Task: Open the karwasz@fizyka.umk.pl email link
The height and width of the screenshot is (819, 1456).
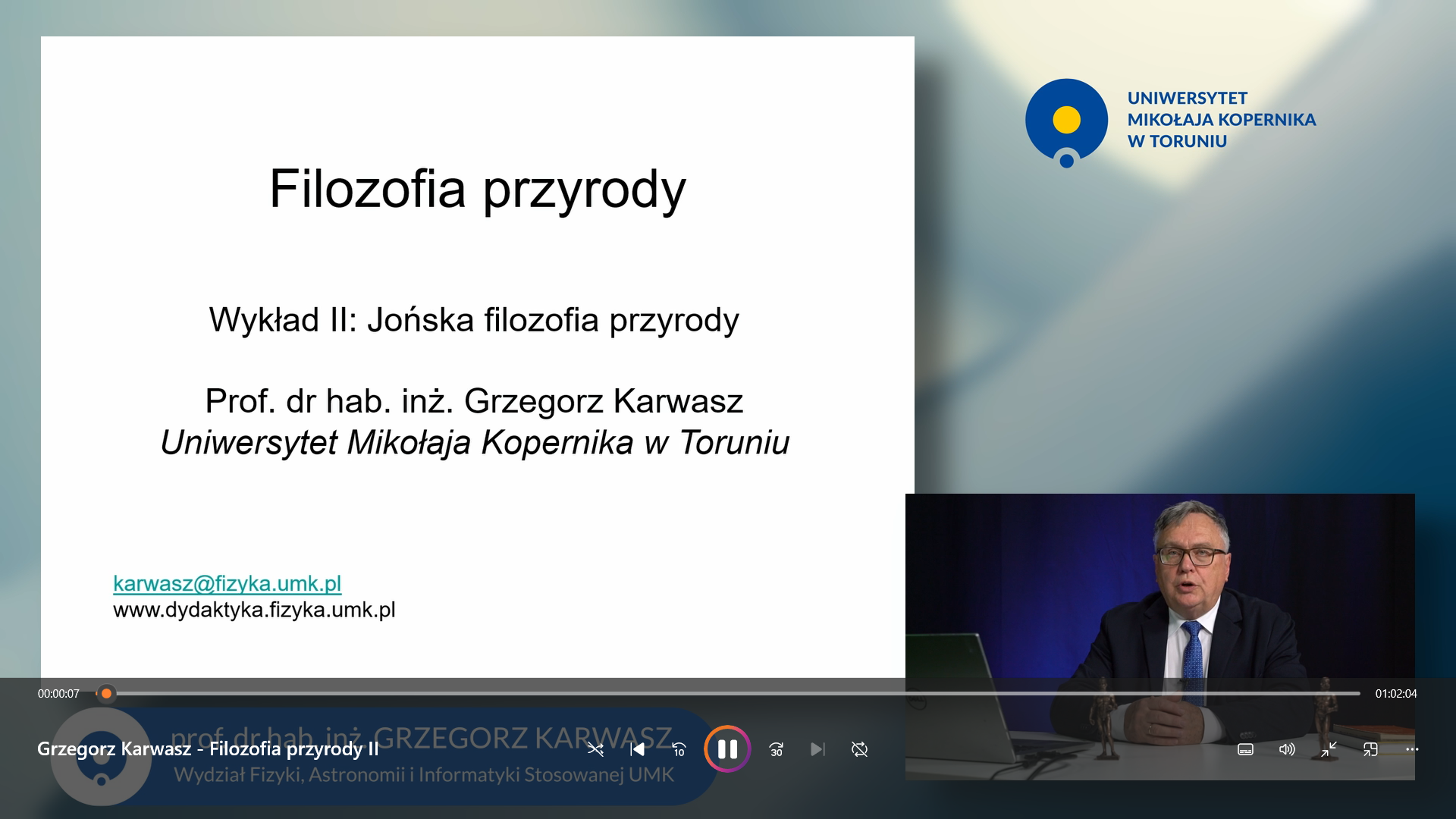Action: [227, 583]
